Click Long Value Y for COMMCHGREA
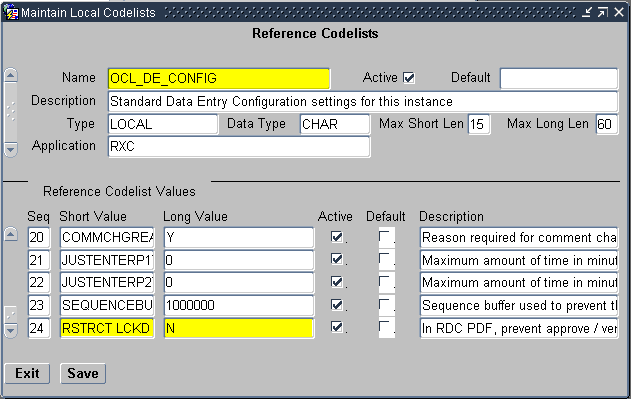The width and height of the screenshot is (631, 399). [x=239, y=237]
